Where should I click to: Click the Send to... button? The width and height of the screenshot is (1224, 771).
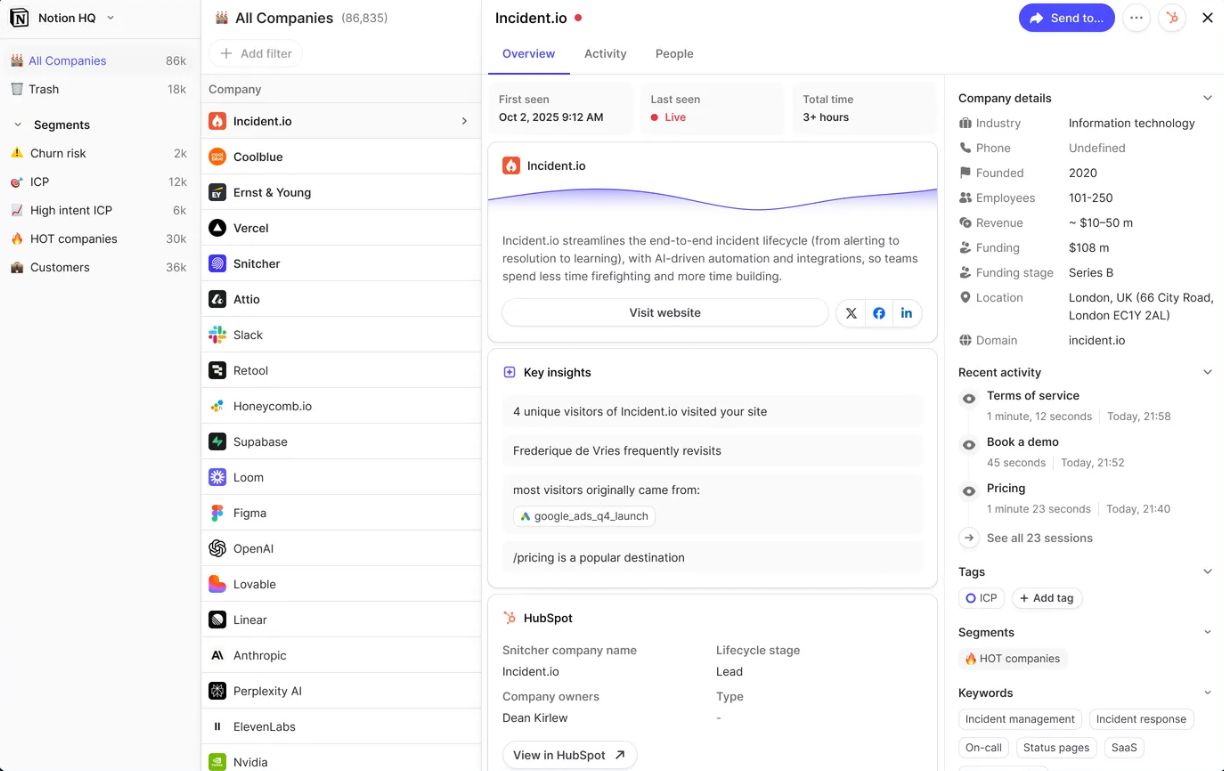(1067, 18)
